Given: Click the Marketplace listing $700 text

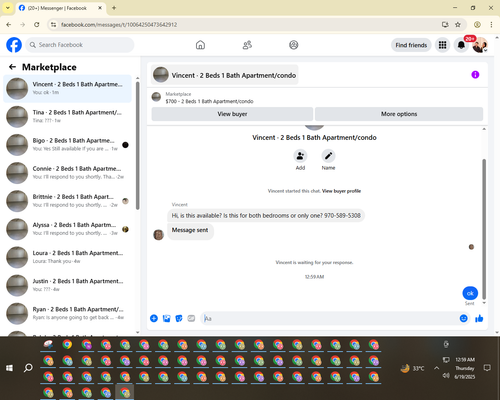Looking at the screenshot, I should (x=209, y=101).
